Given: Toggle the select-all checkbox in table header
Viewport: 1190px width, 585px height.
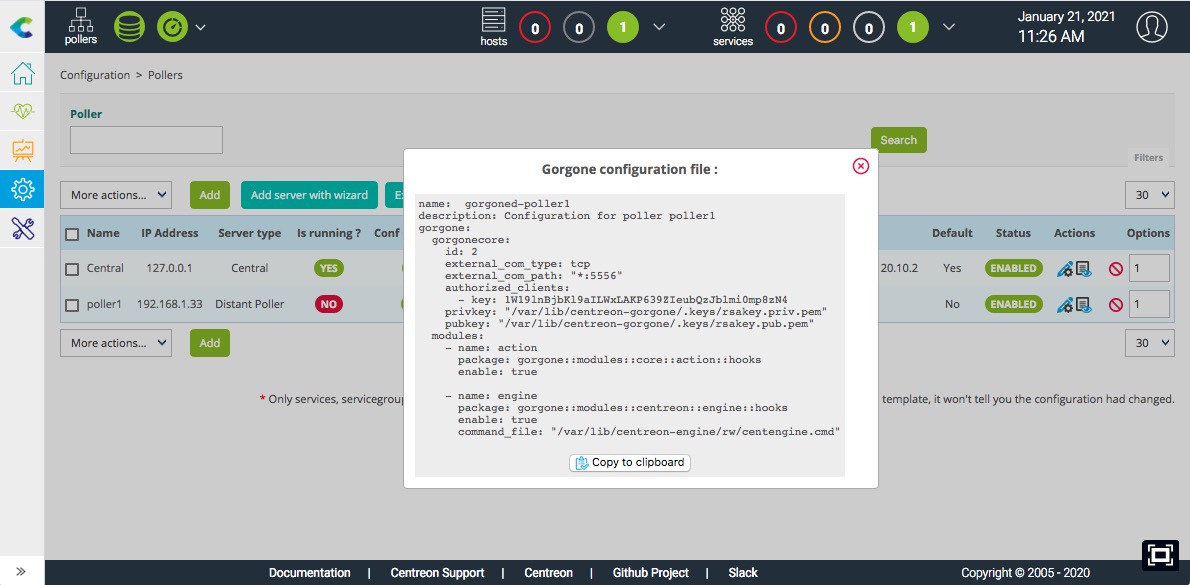Looking at the screenshot, I should pyautogui.click(x=72, y=234).
